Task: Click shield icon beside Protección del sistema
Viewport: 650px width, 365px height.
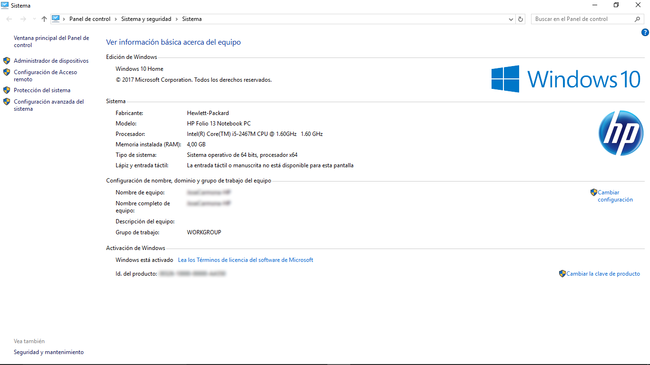Action: tap(7, 90)
